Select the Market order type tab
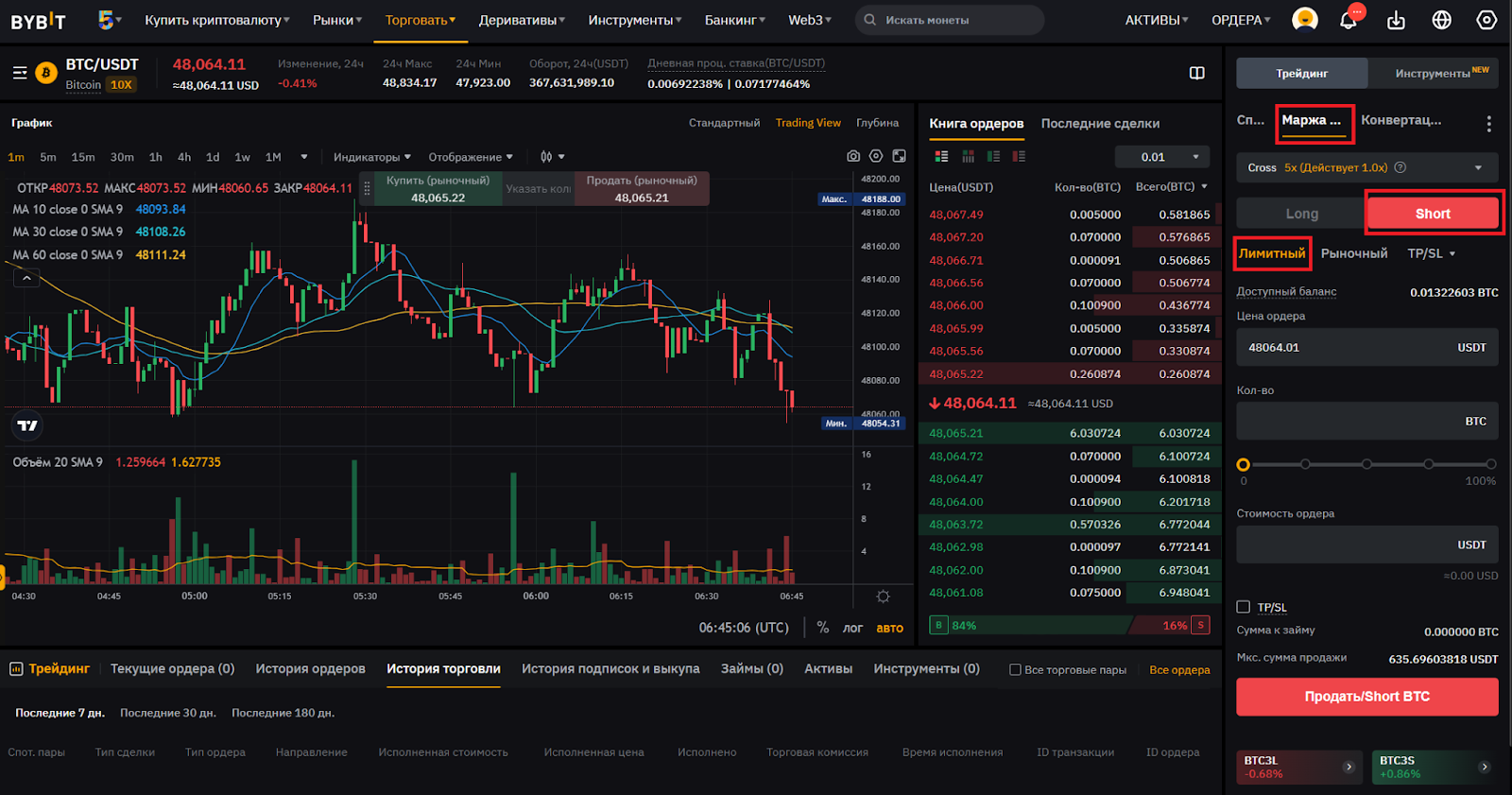 click(1354, 253)
